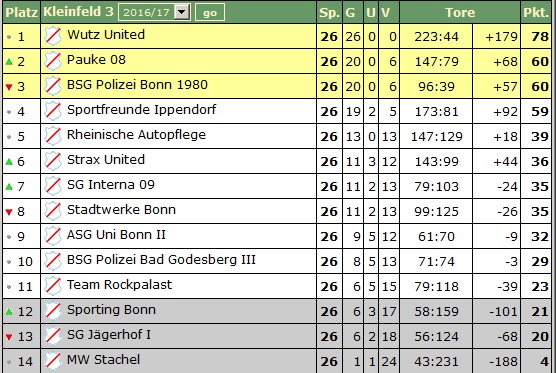The height and width of the screenshot is (373, 556).
Task: Click the green up arrow beside rank 2
Action: [9, 62]
